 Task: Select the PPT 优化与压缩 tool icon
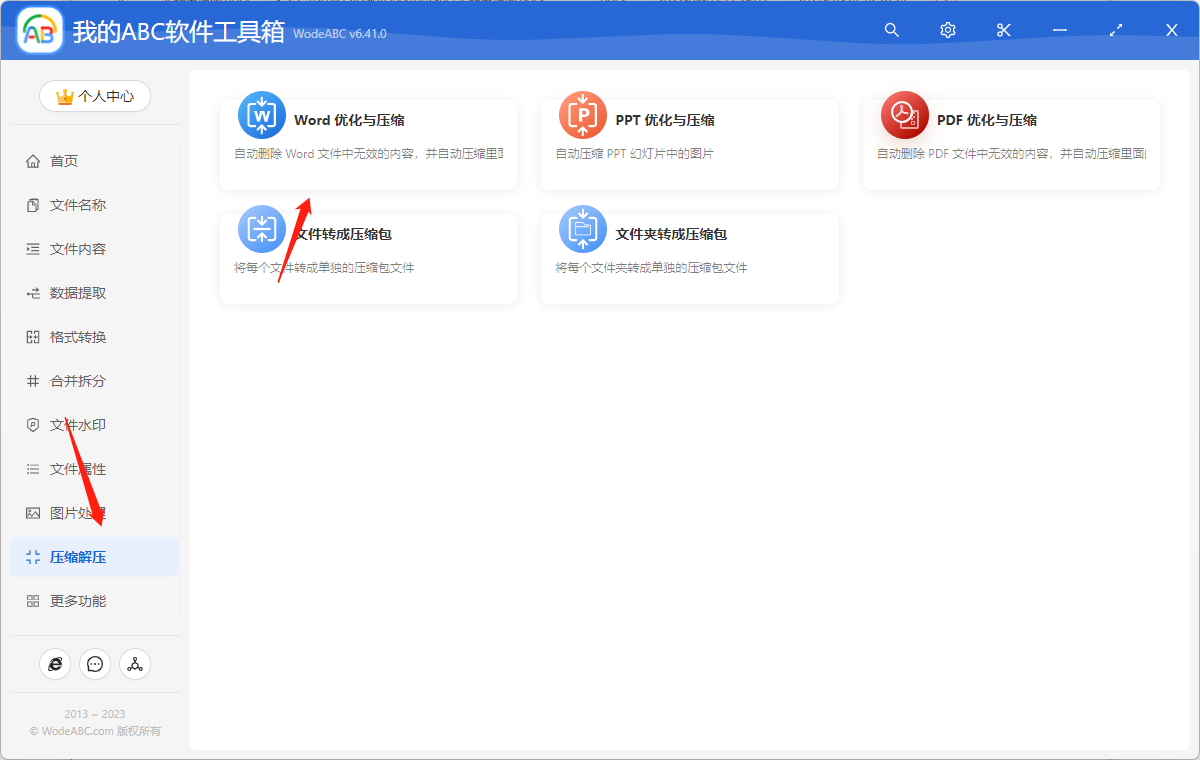point(583,114)
